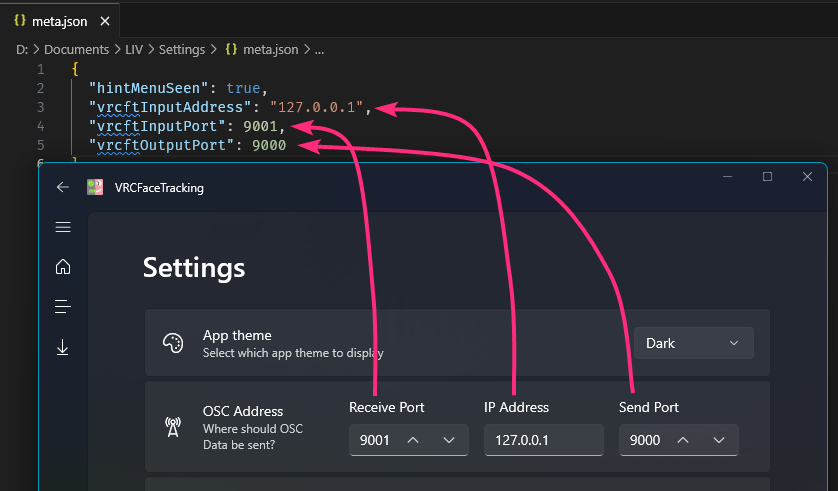Image resolution: width=838 pixels, height=491 pixels.
Task: Click the back arrow in VRCFaceTracking
Action: point(63,187)
